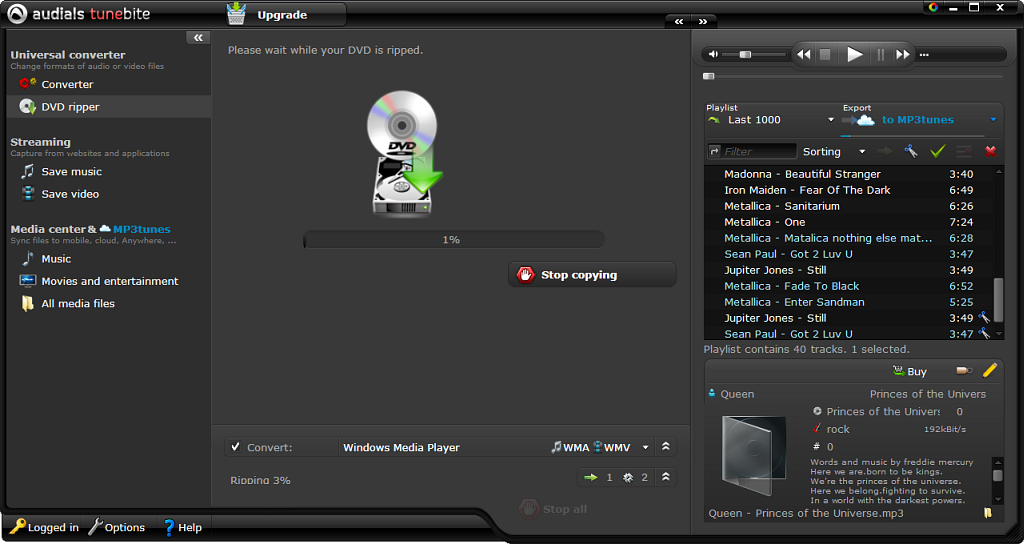Image resolution: width=1024 pixels, height=544 pixels.
Task: Select DVD ripper in sidebar
Action: (x=108, y=106)
